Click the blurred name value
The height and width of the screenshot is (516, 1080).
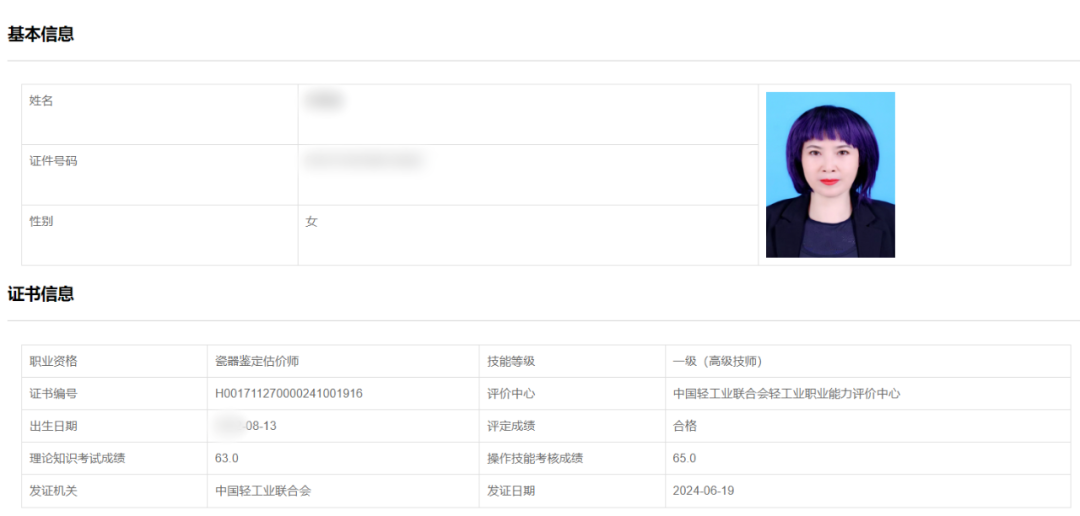point(324,101)
